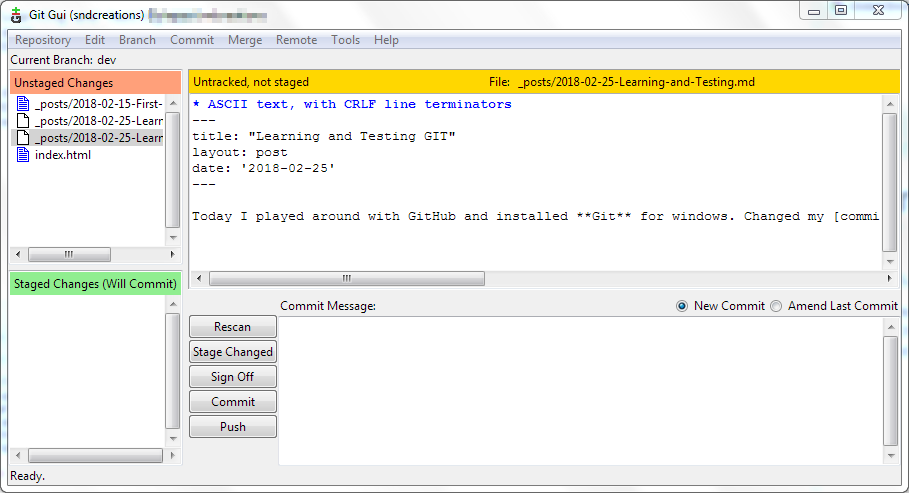Maximize the Git Gui window
The width and height of the screenshot is (909, 493).
pos(841,10)
